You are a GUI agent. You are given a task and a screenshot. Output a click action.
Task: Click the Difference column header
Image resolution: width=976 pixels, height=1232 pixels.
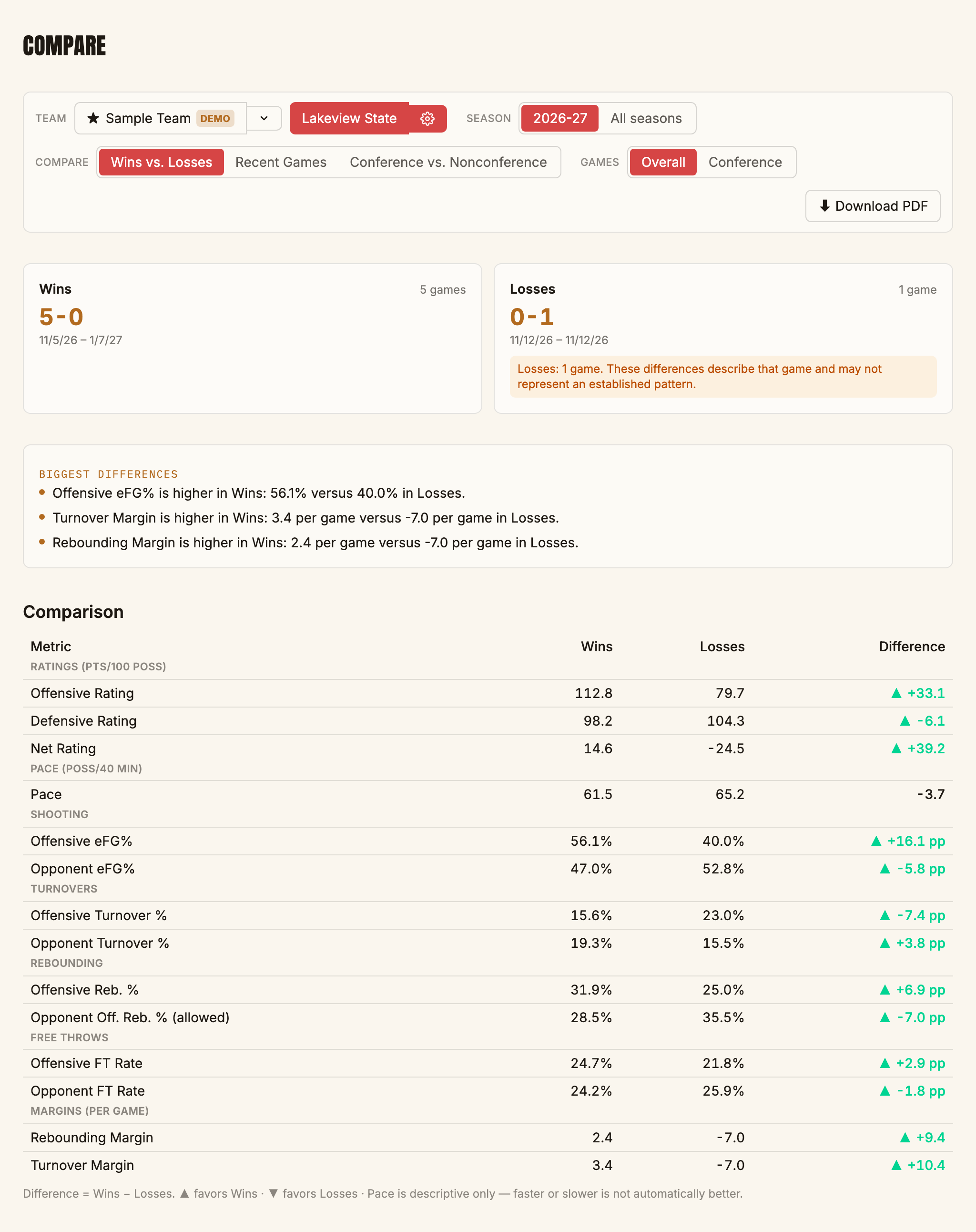(x=912, y=647)
